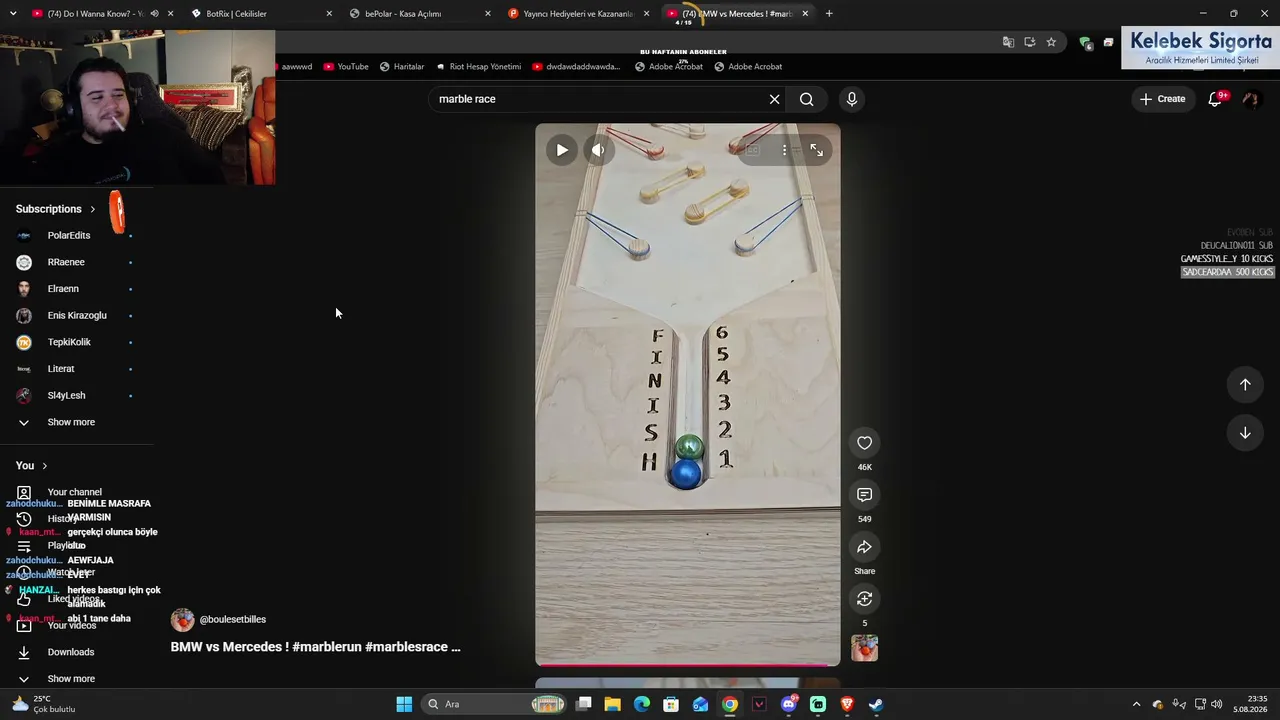
Task: Open Microsoft Edge from the taskbar
Action: pos(642,704)
